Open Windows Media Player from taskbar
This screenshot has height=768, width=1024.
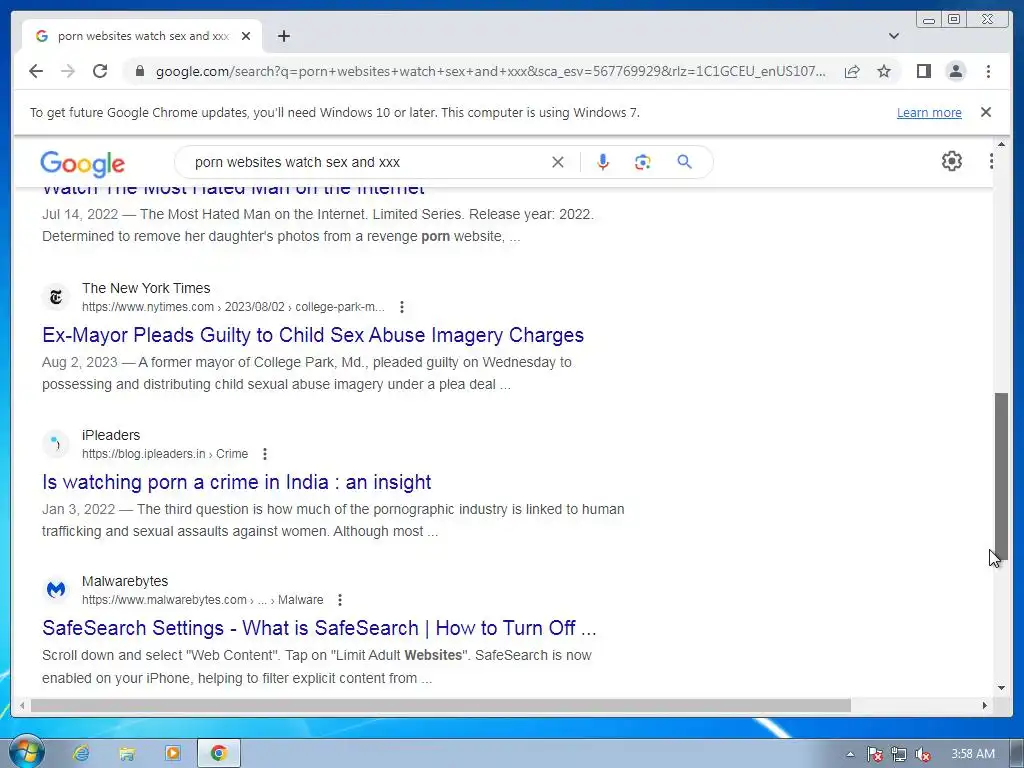click(172, 753)
